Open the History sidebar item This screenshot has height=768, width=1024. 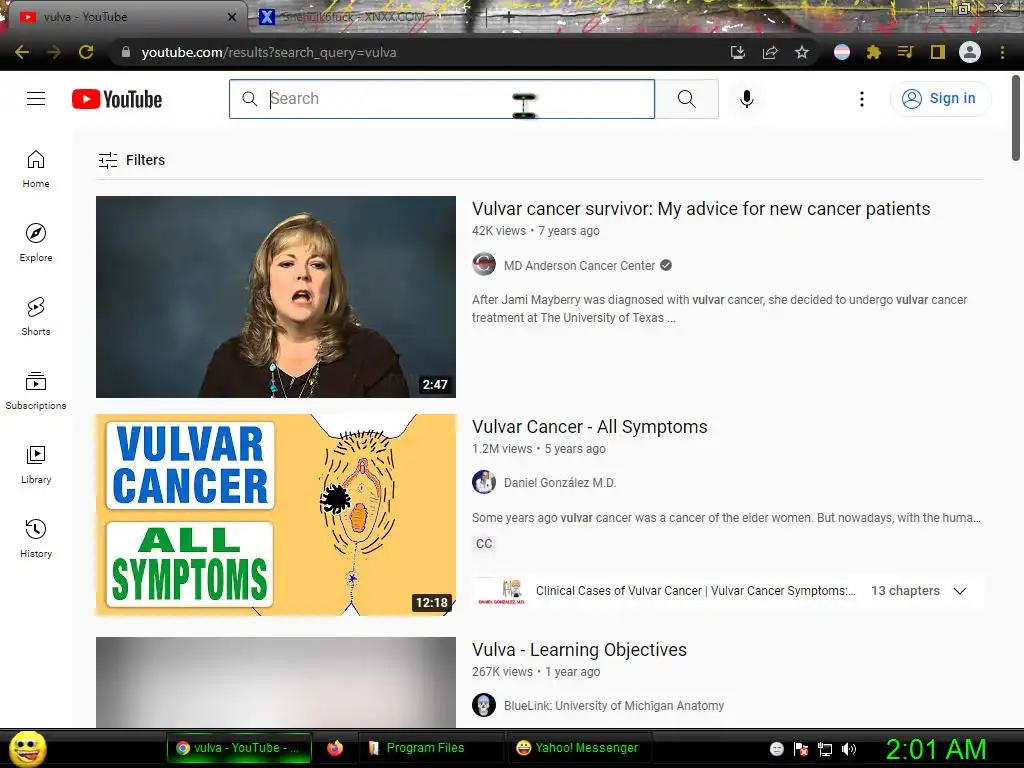[36, 538]
